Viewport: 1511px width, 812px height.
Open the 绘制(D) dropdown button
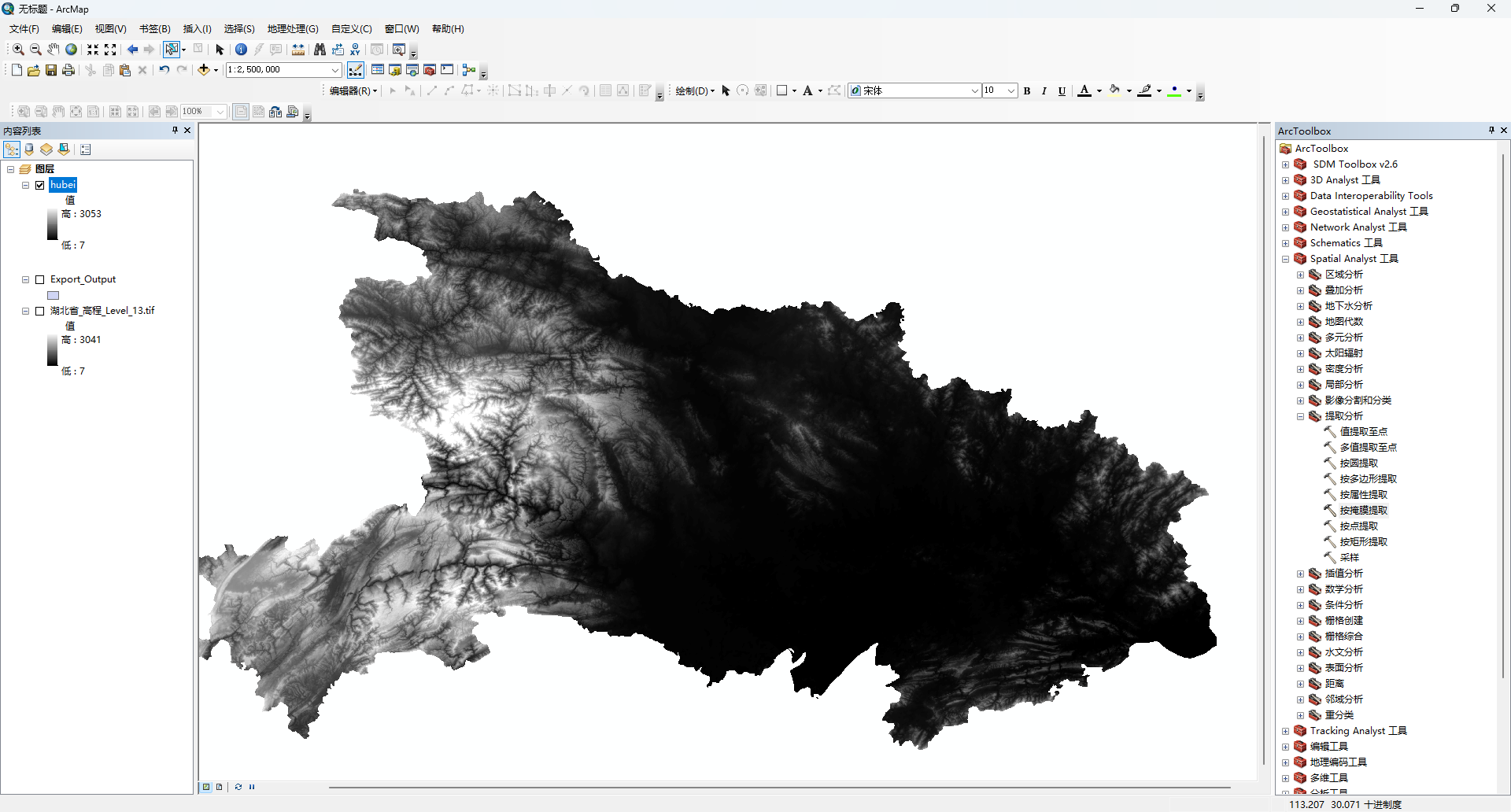tap(695, 91)
